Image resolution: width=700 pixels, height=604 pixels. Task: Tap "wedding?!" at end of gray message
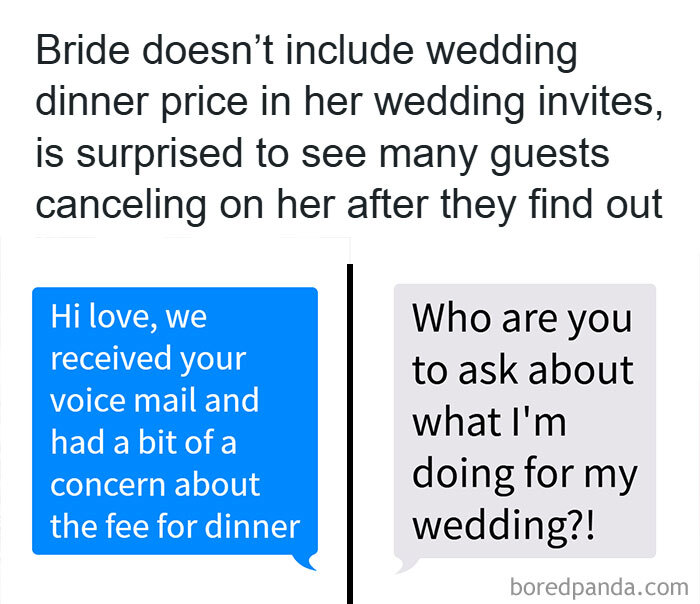504,526
